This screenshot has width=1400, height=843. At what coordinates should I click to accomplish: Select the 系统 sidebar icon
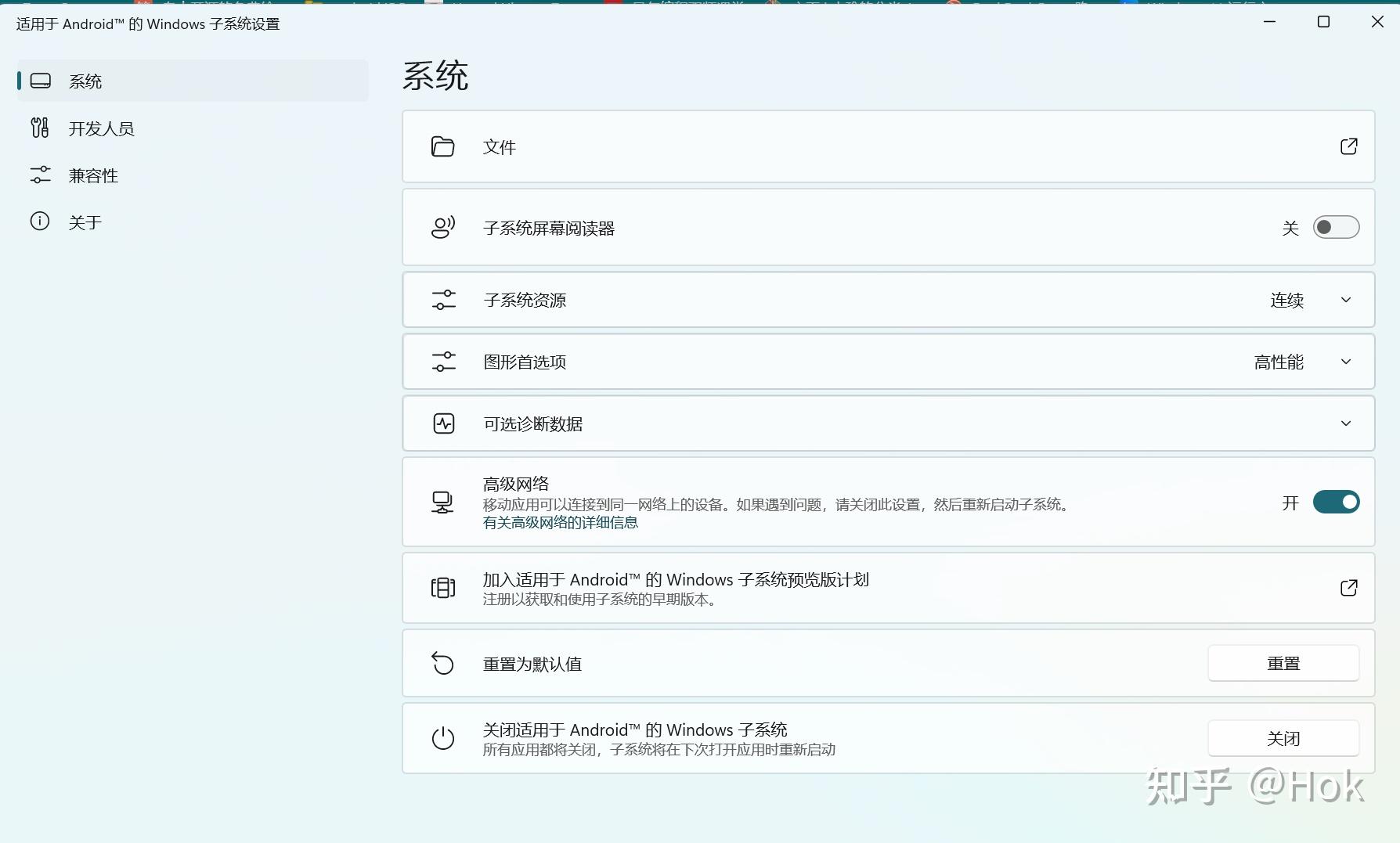pyautogui.click(x=40, y=81)
